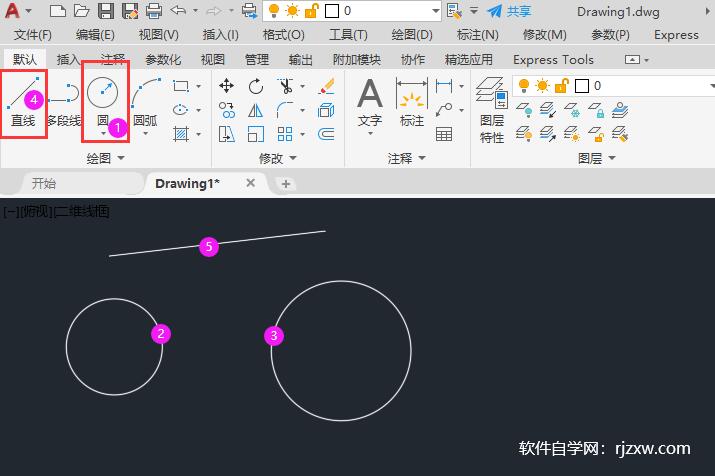The width and height of the screenshot is (715, 476).
Task: Toggle the layer 0 on/off lightbulb in the ribbon layer box
Action: tap(524, 85)
